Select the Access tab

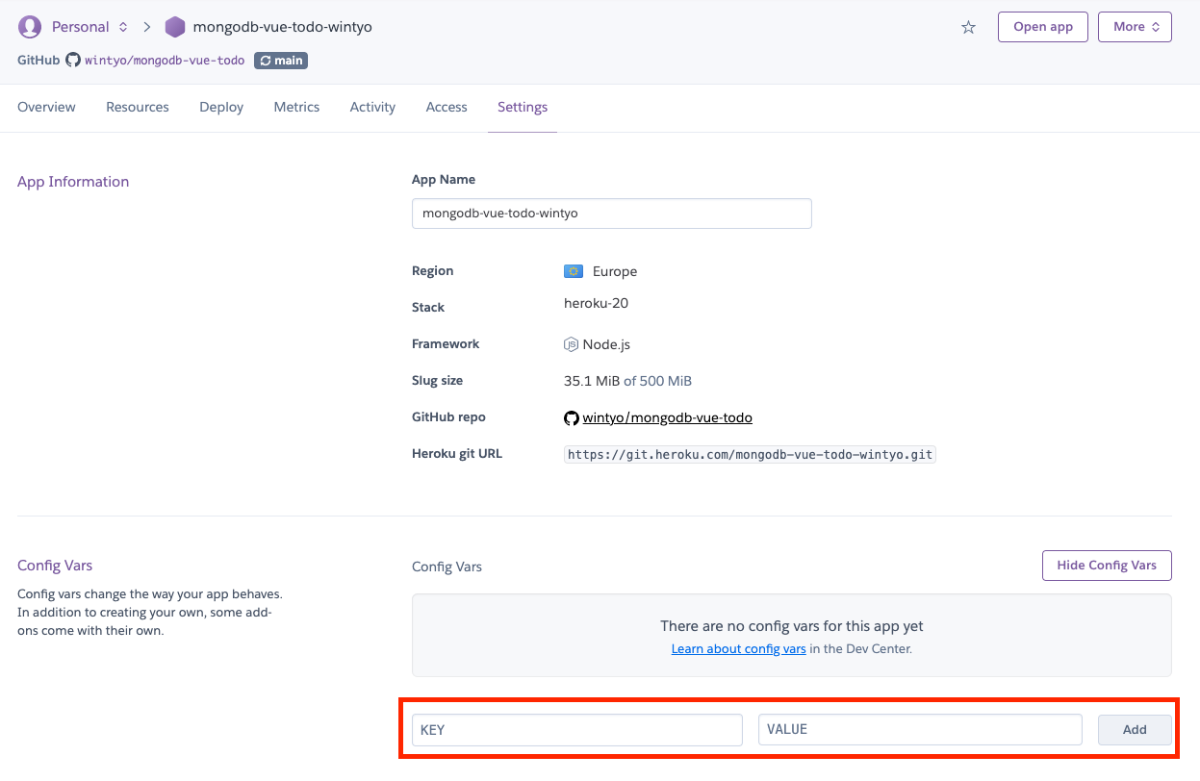[x=446, y=107]
